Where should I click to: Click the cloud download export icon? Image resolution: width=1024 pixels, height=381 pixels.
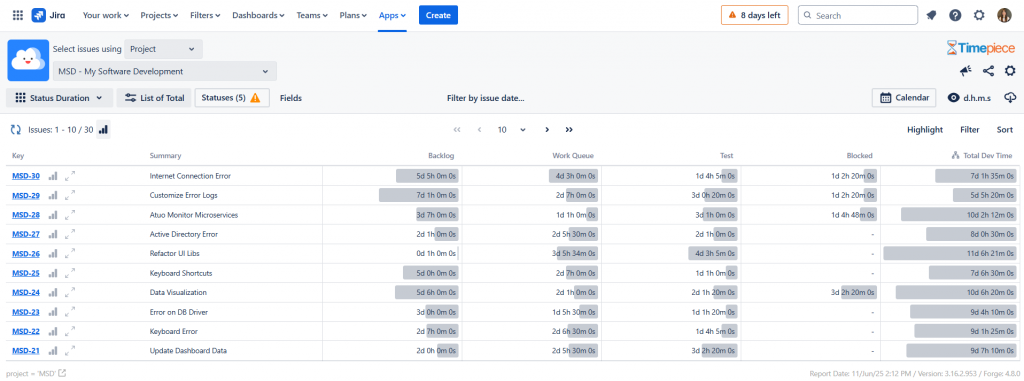click(1010, 97)
